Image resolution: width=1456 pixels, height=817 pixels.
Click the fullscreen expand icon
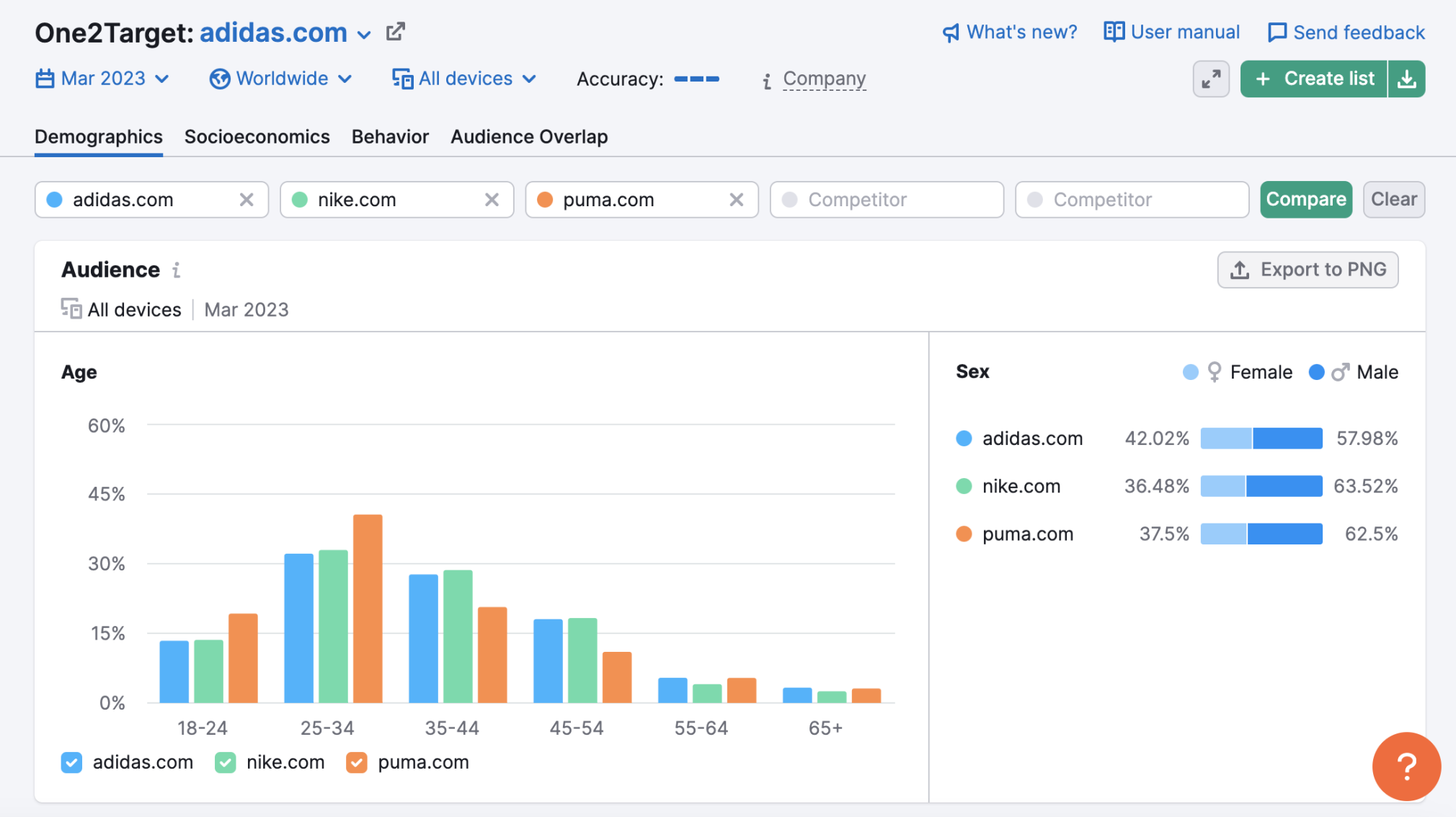click(1211, 78)
